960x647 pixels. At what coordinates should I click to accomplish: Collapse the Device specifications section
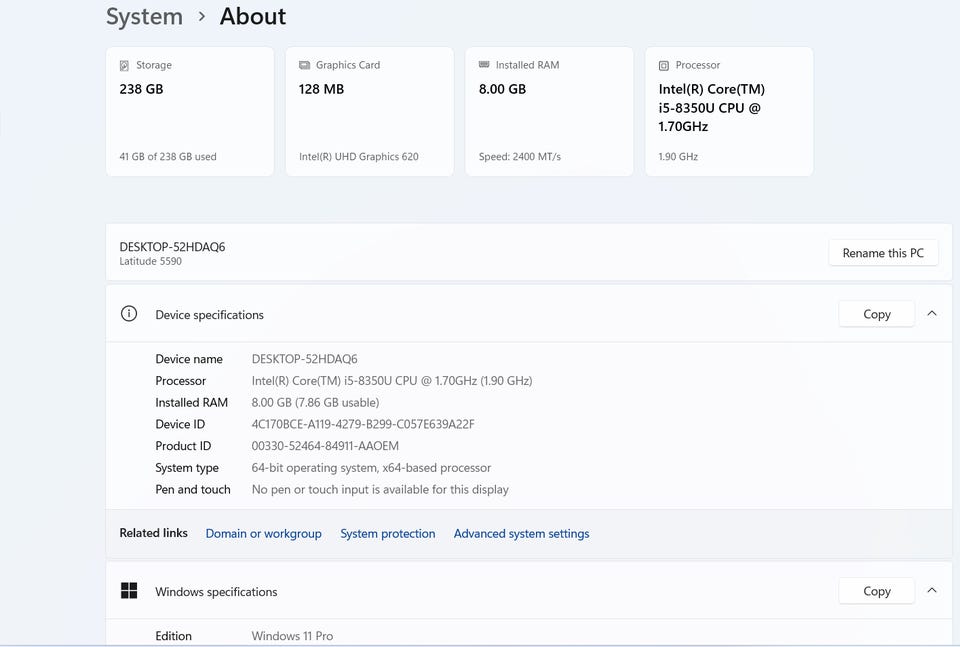931,314
